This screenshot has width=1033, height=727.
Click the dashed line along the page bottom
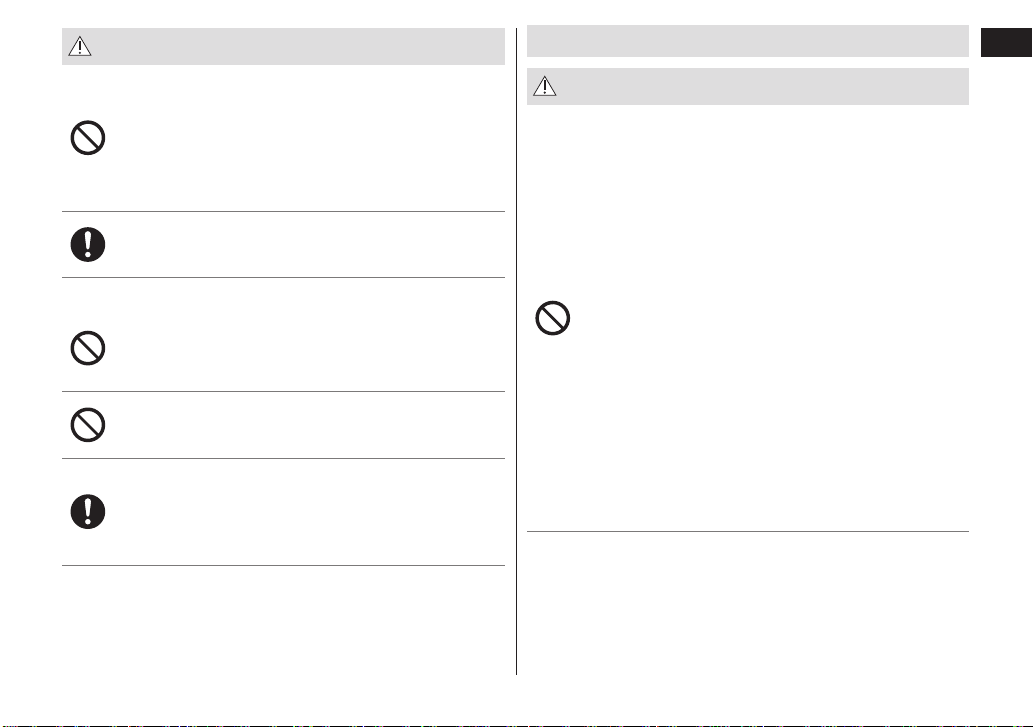pos(516,725)
